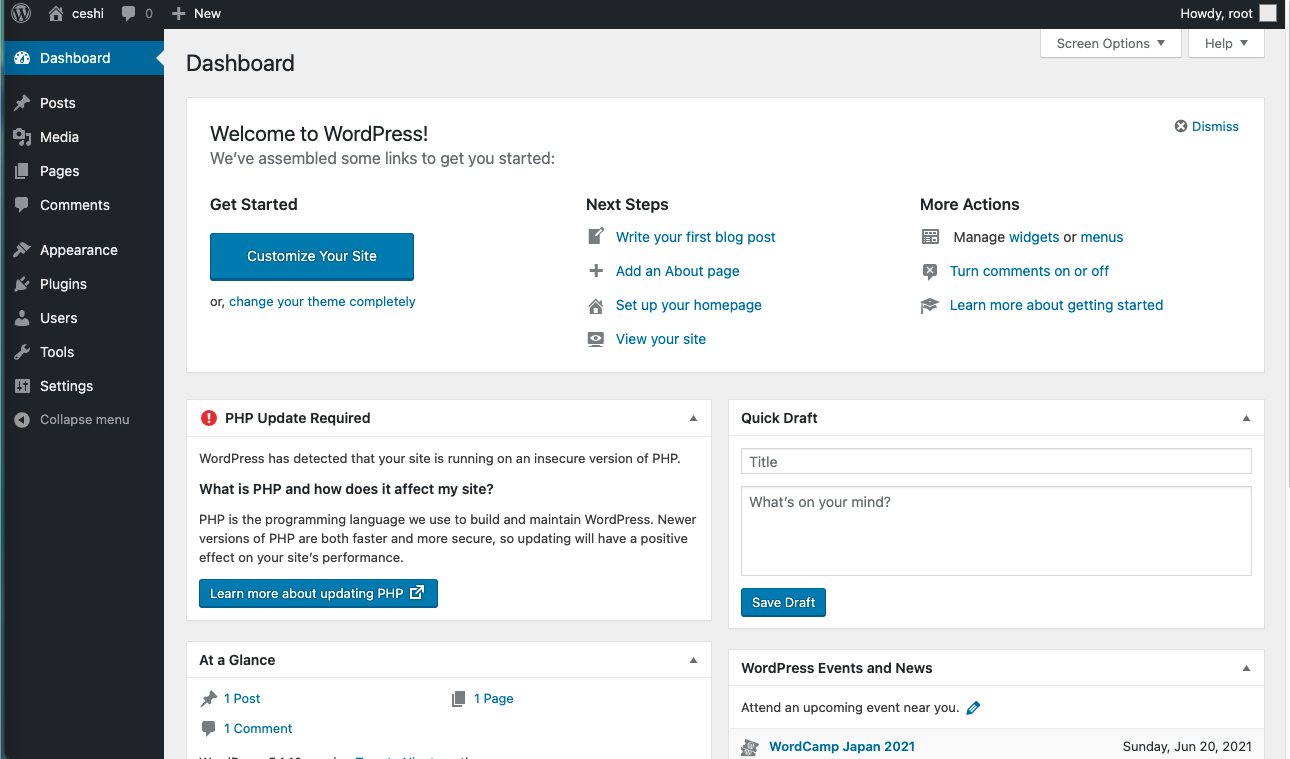Open the Media menu
This screenshot has width=1290, height=759.
click(82, 137)
